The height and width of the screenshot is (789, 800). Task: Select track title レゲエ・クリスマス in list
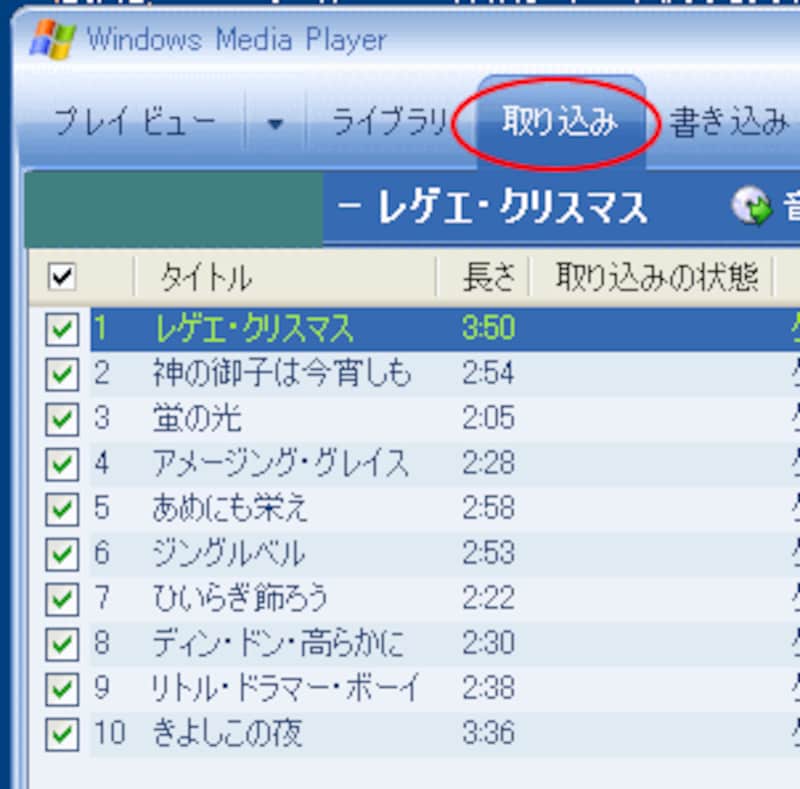click(254, 328)
